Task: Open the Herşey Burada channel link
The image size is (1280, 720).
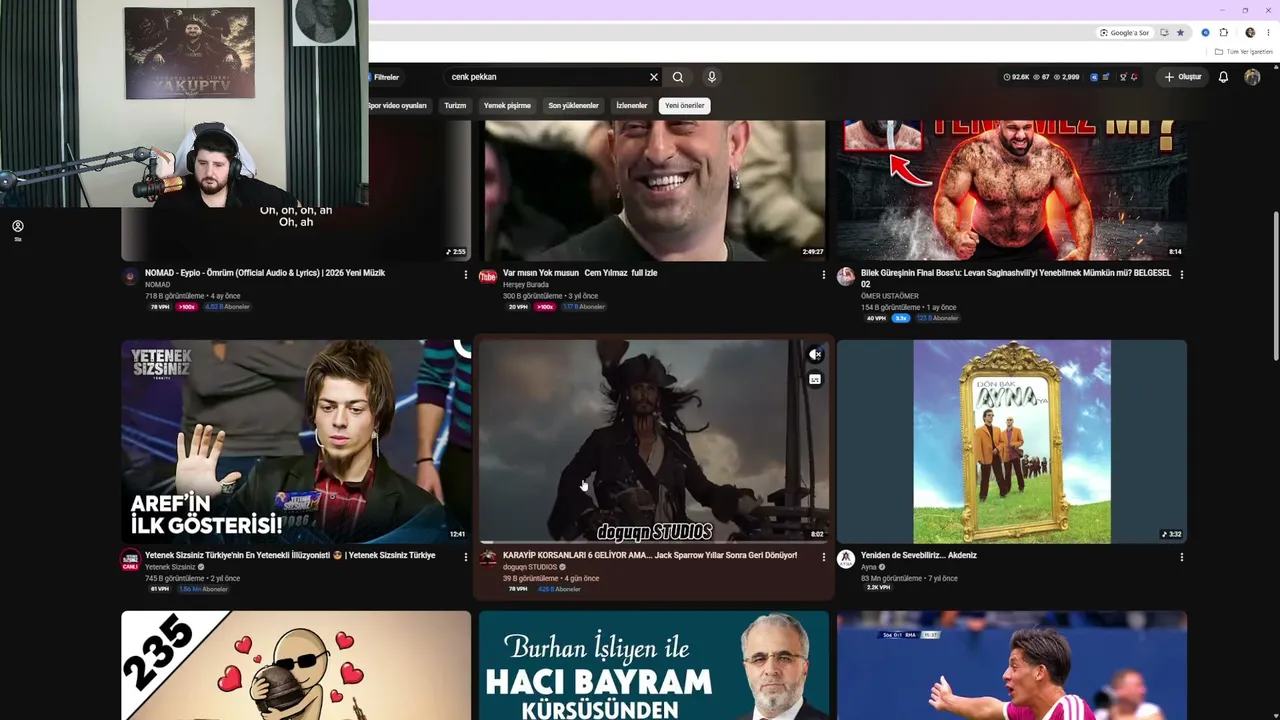Action: (526, 285)
